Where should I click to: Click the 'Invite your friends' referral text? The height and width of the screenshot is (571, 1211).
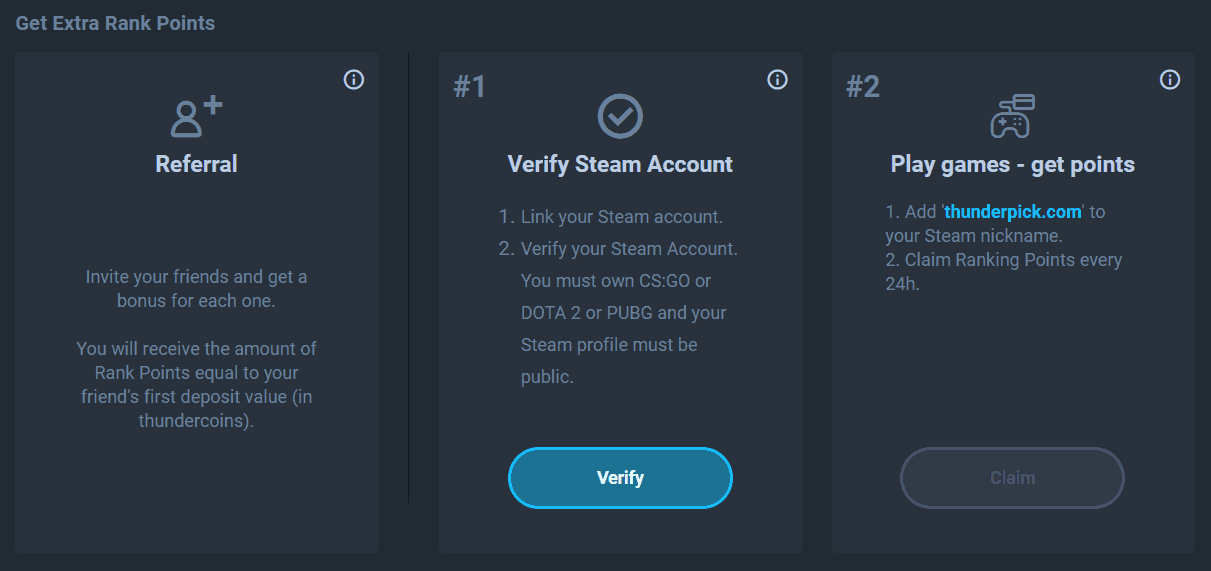coord(196,289)
